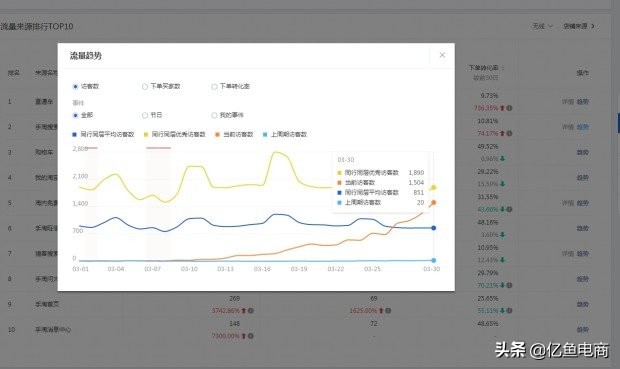The image size is (620, 369).
Task: Click the 手淘消息中心 source name
Action: [53, 329]
